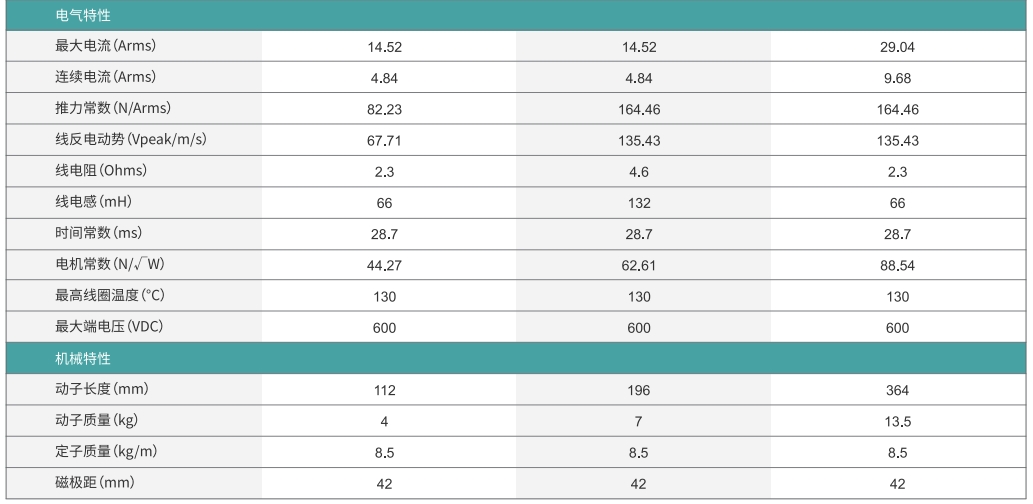The height and width of the screenshot is (504, 1033).
Task: Click the 62.61 motor constant value
Action: [639, 266]
